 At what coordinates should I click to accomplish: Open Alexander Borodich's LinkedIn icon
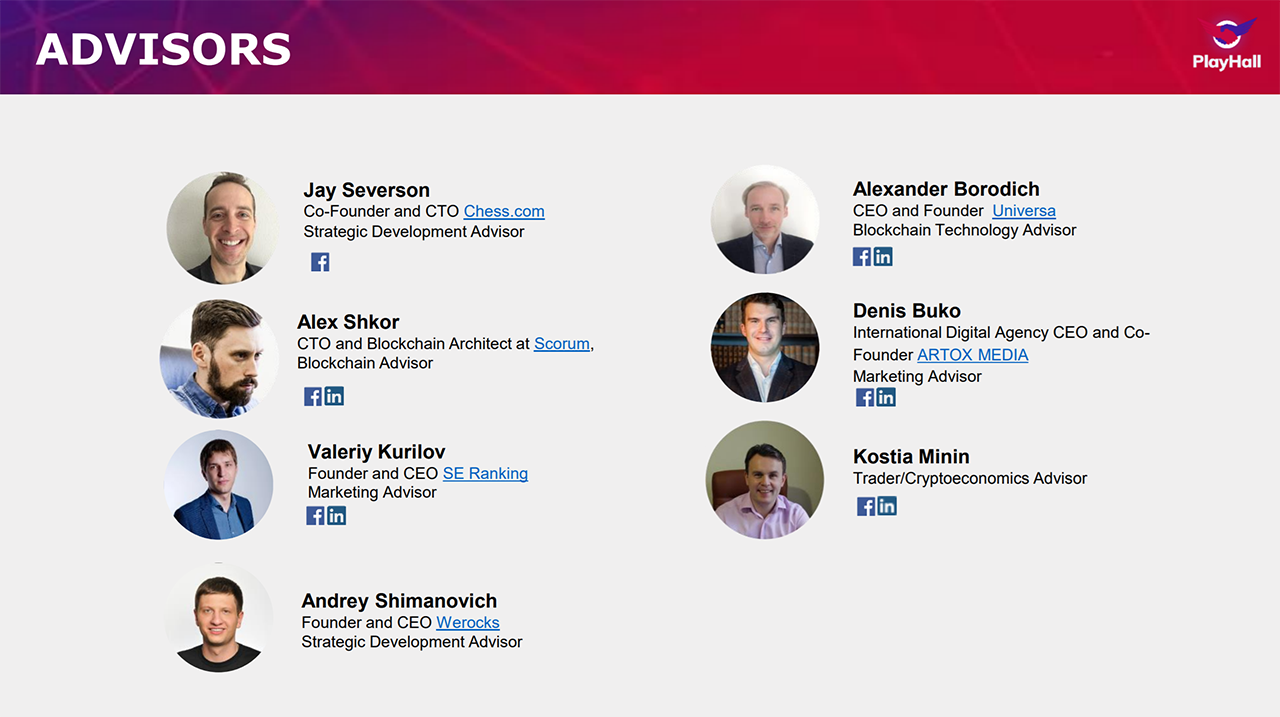coord(883,256)
